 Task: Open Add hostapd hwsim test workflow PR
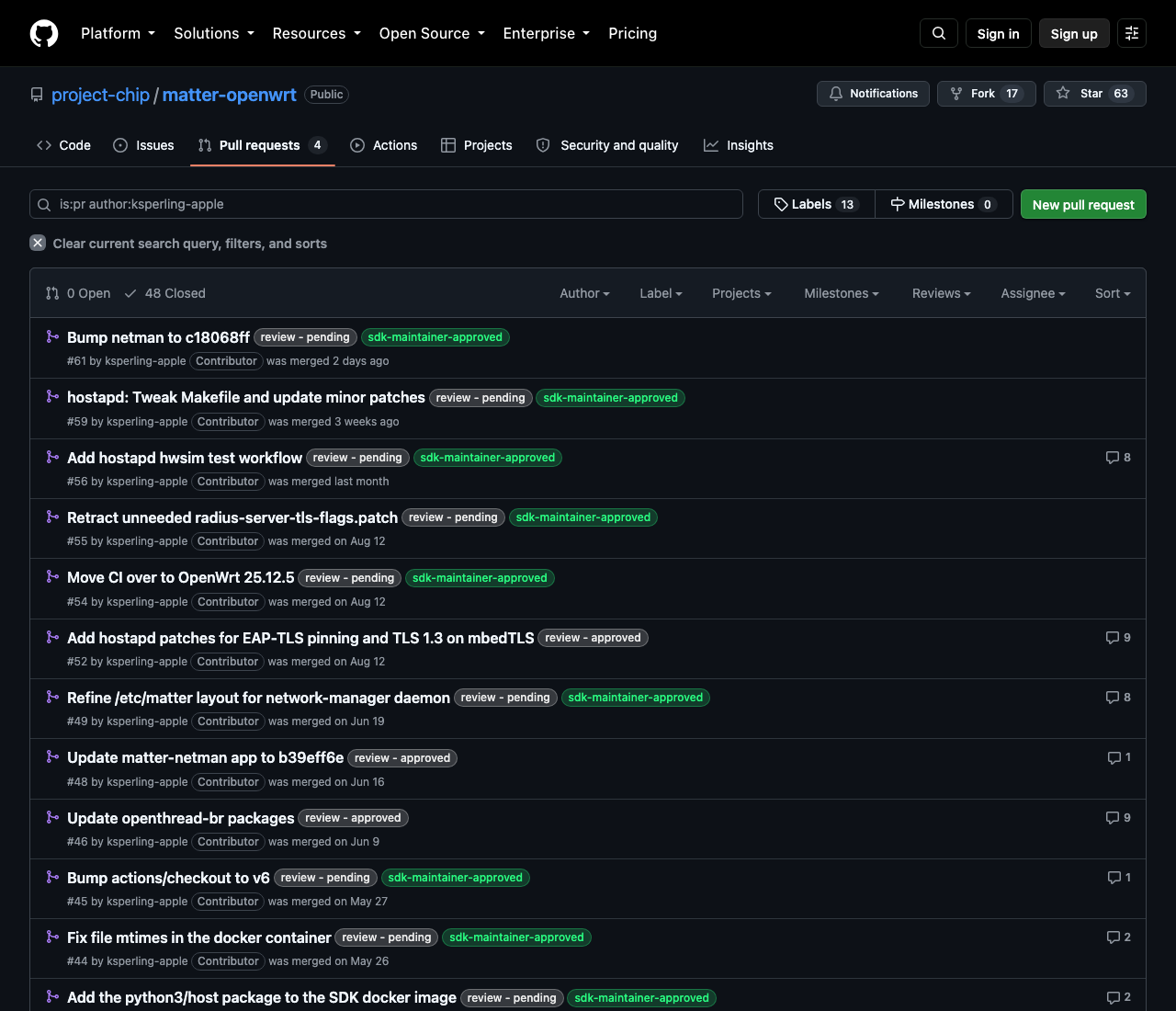[x=185, y=458]
